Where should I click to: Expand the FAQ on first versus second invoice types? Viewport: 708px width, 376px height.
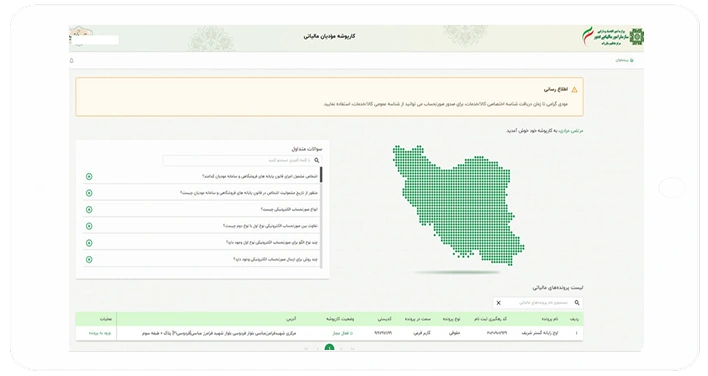tap(89, 226)
